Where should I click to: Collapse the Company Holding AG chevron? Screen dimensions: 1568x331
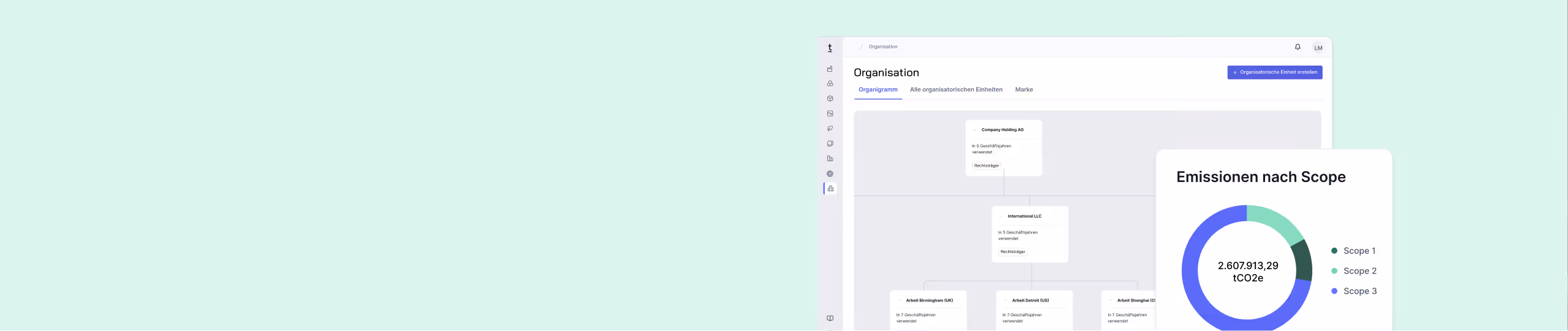coord(974,130)
